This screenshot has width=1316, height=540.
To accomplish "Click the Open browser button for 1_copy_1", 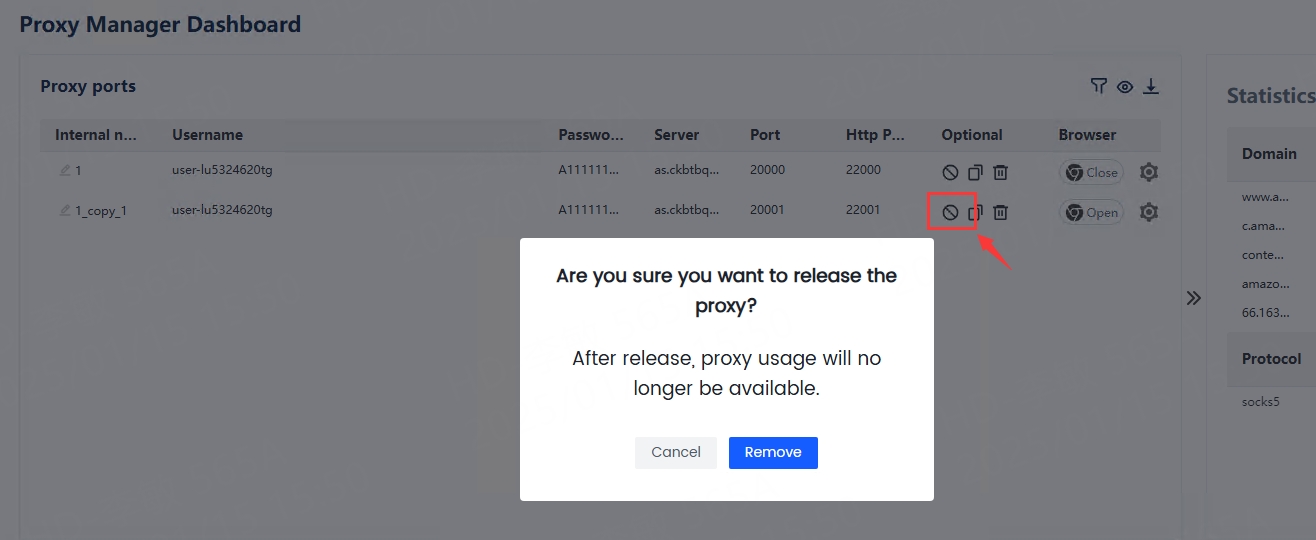I will (1091, 212).
